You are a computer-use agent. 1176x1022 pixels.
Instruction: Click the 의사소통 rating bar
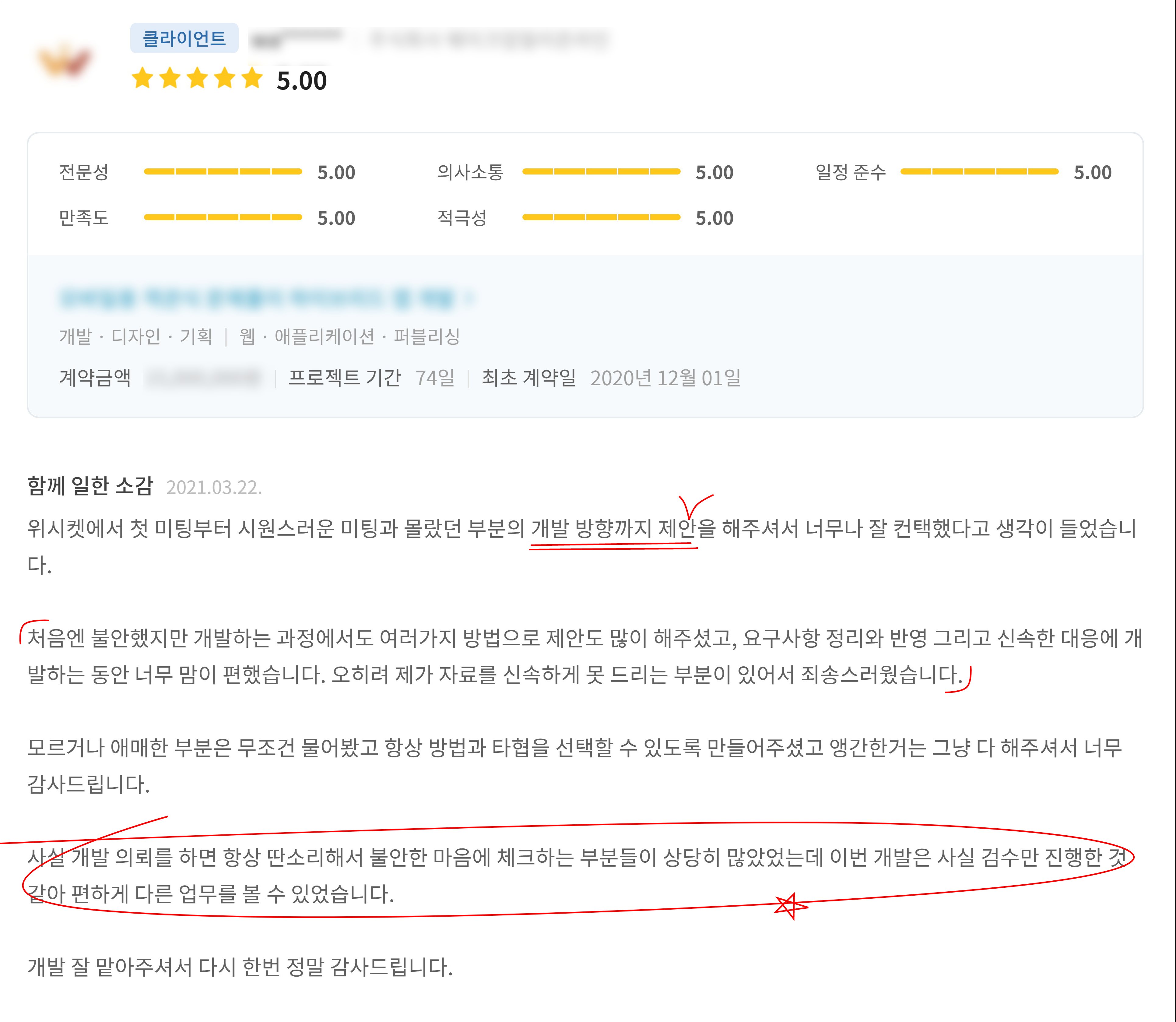(x=601, y=172)
